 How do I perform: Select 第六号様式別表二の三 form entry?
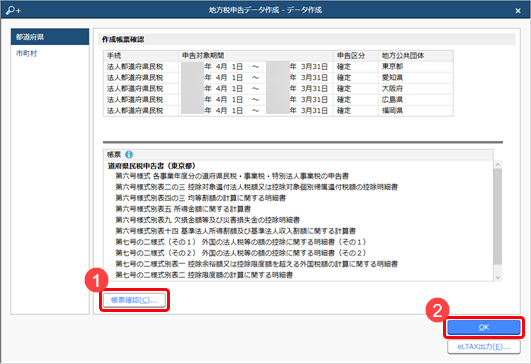point(256,187)
